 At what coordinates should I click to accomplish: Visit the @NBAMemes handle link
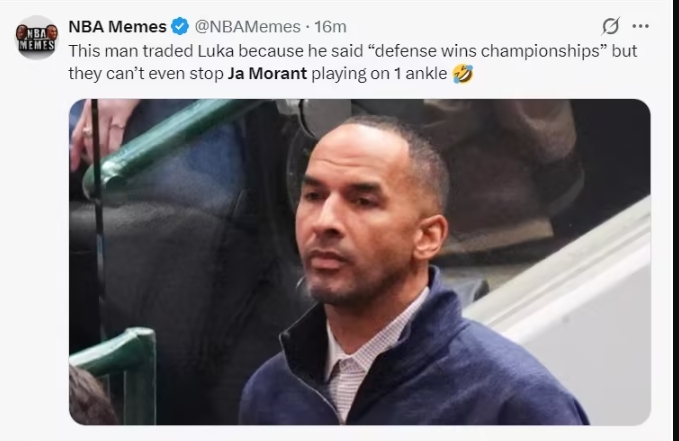(x=246, y=27)
